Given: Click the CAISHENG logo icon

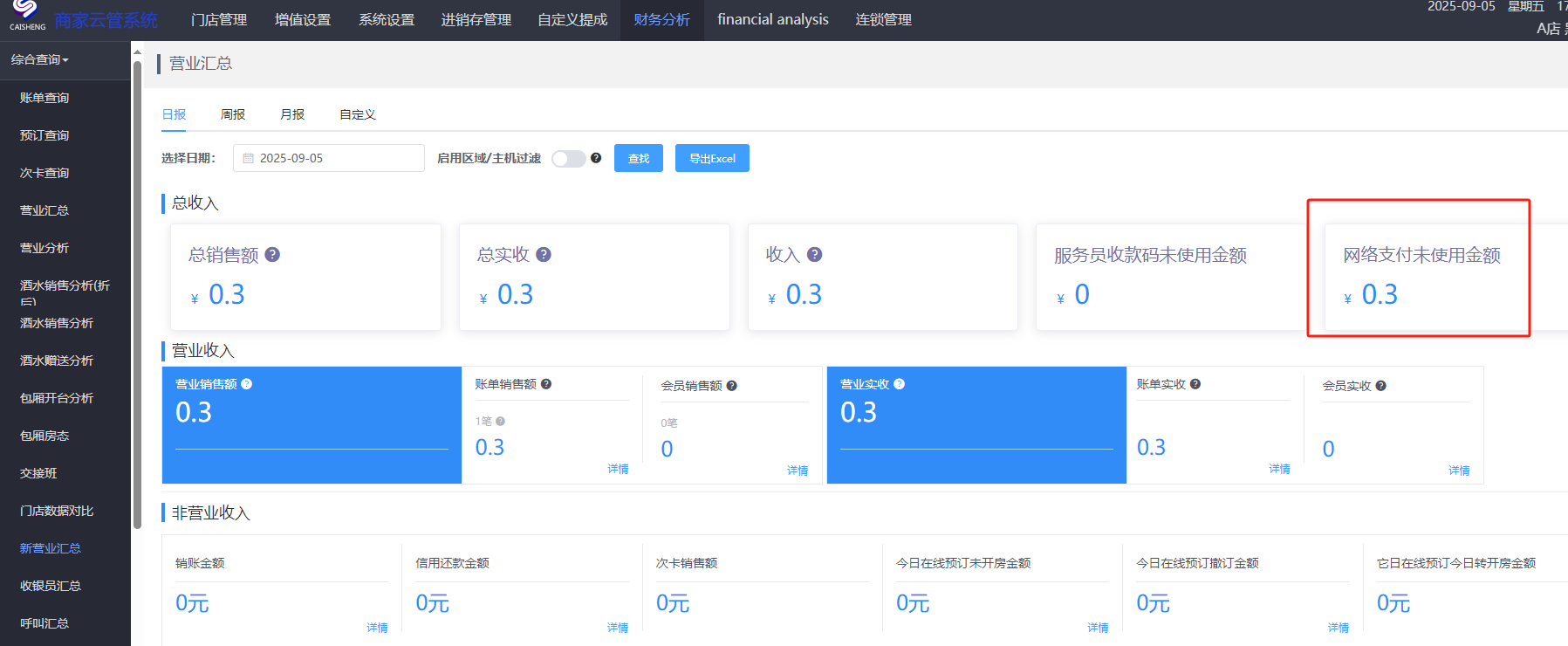Looking at the screenshot, I should 26,15.
